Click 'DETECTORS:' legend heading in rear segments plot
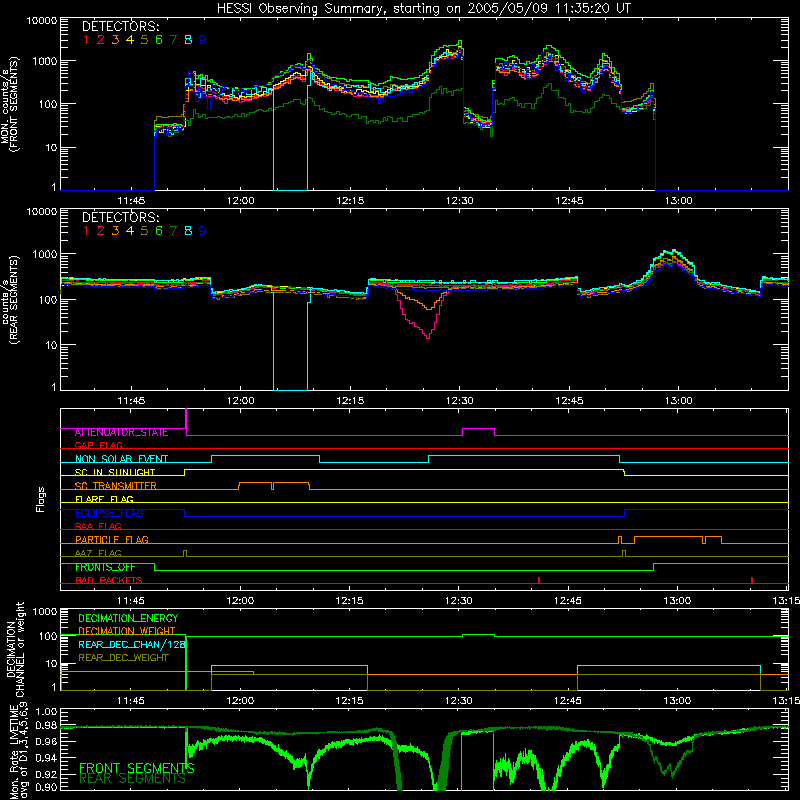This screenshot has width=800, height=800. pyautogui.click(x=120, y=217)
